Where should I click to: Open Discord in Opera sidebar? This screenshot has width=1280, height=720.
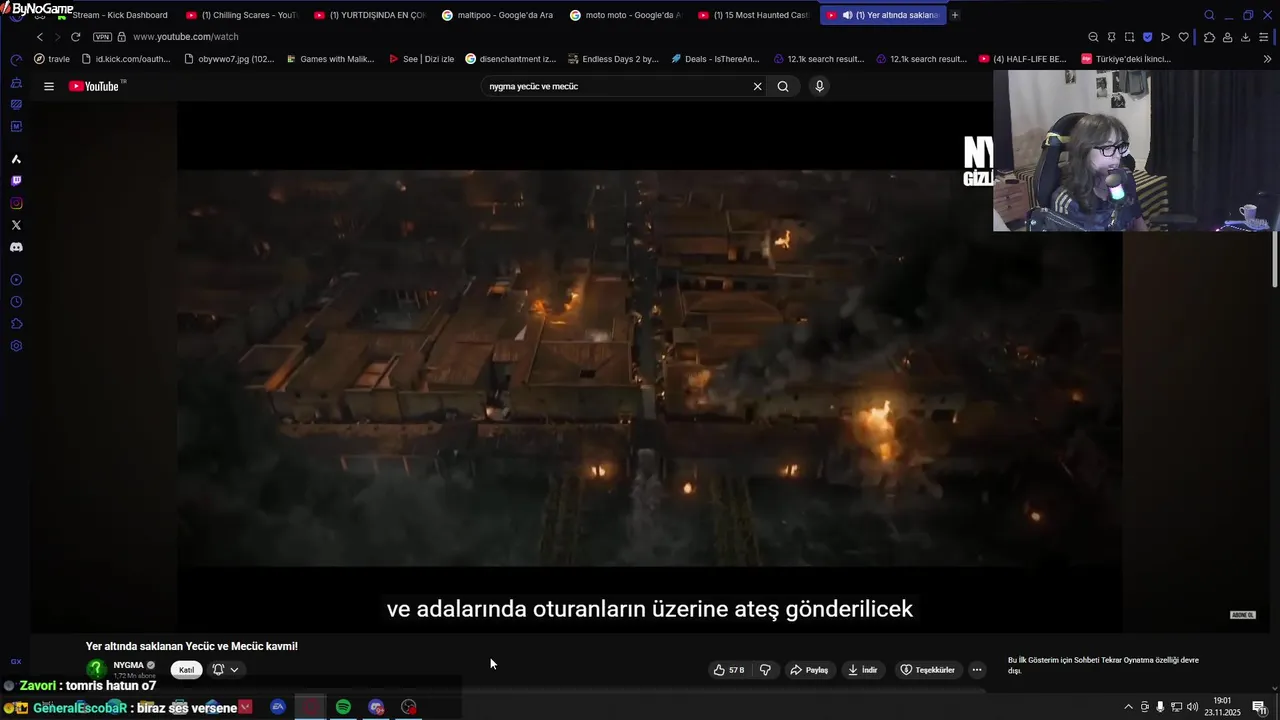[16, 247]
